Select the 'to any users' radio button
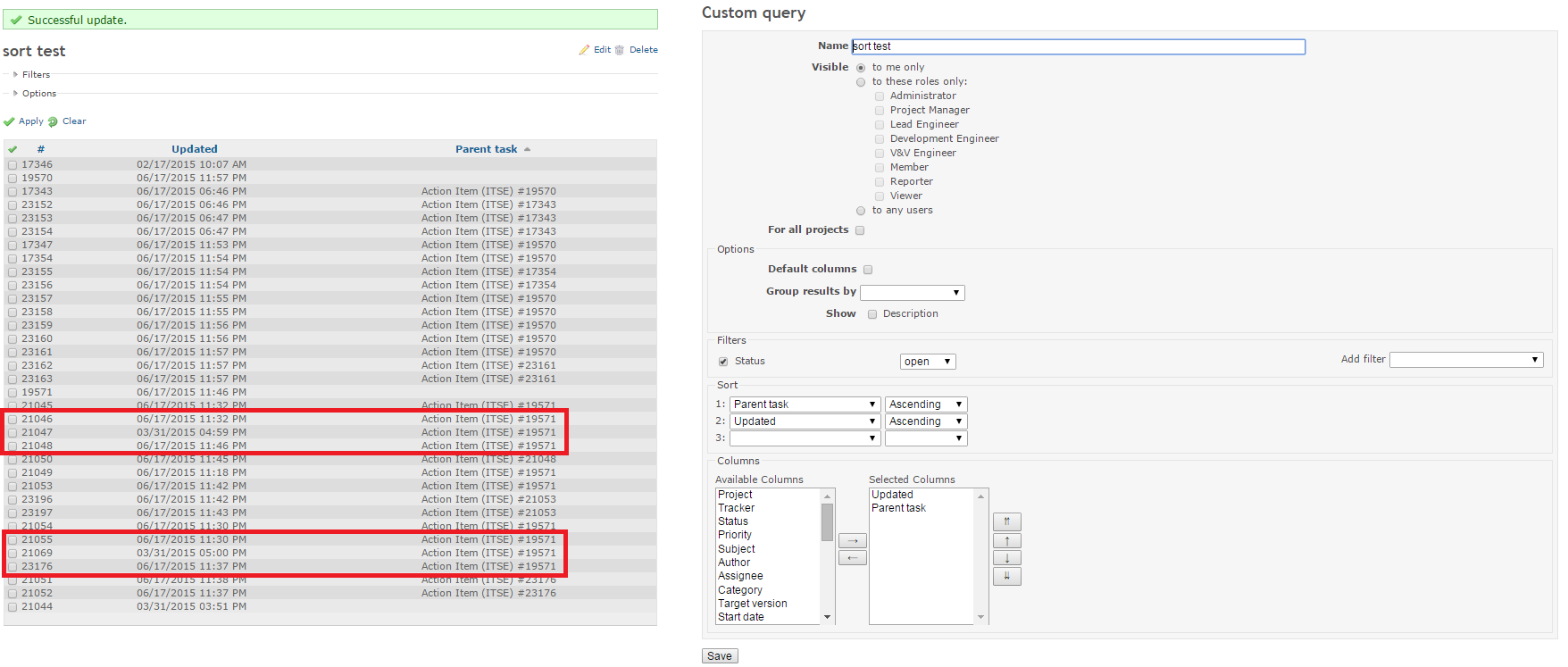 point(861,211)
